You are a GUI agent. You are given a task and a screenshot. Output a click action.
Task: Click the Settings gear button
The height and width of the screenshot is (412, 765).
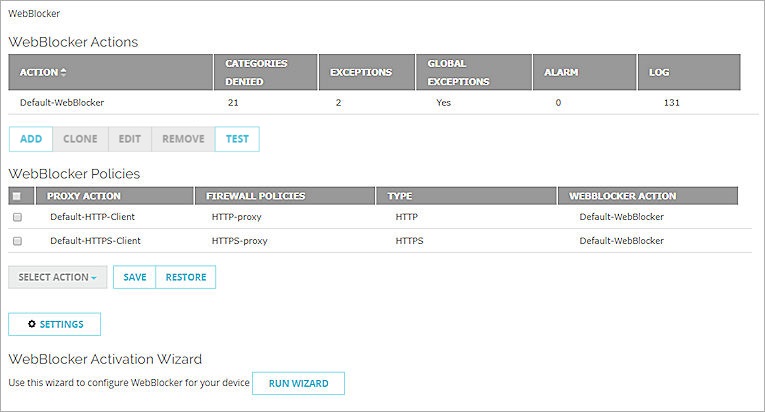click(x=54, y=324)
